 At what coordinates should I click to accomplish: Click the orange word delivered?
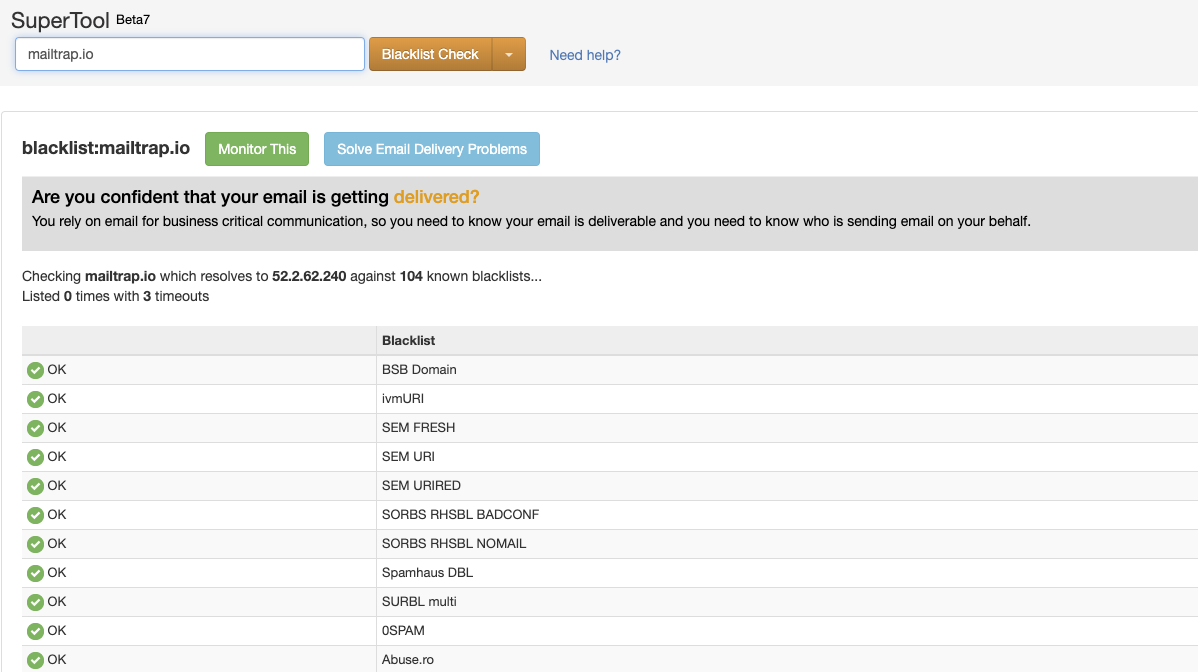tap(436, 197)
